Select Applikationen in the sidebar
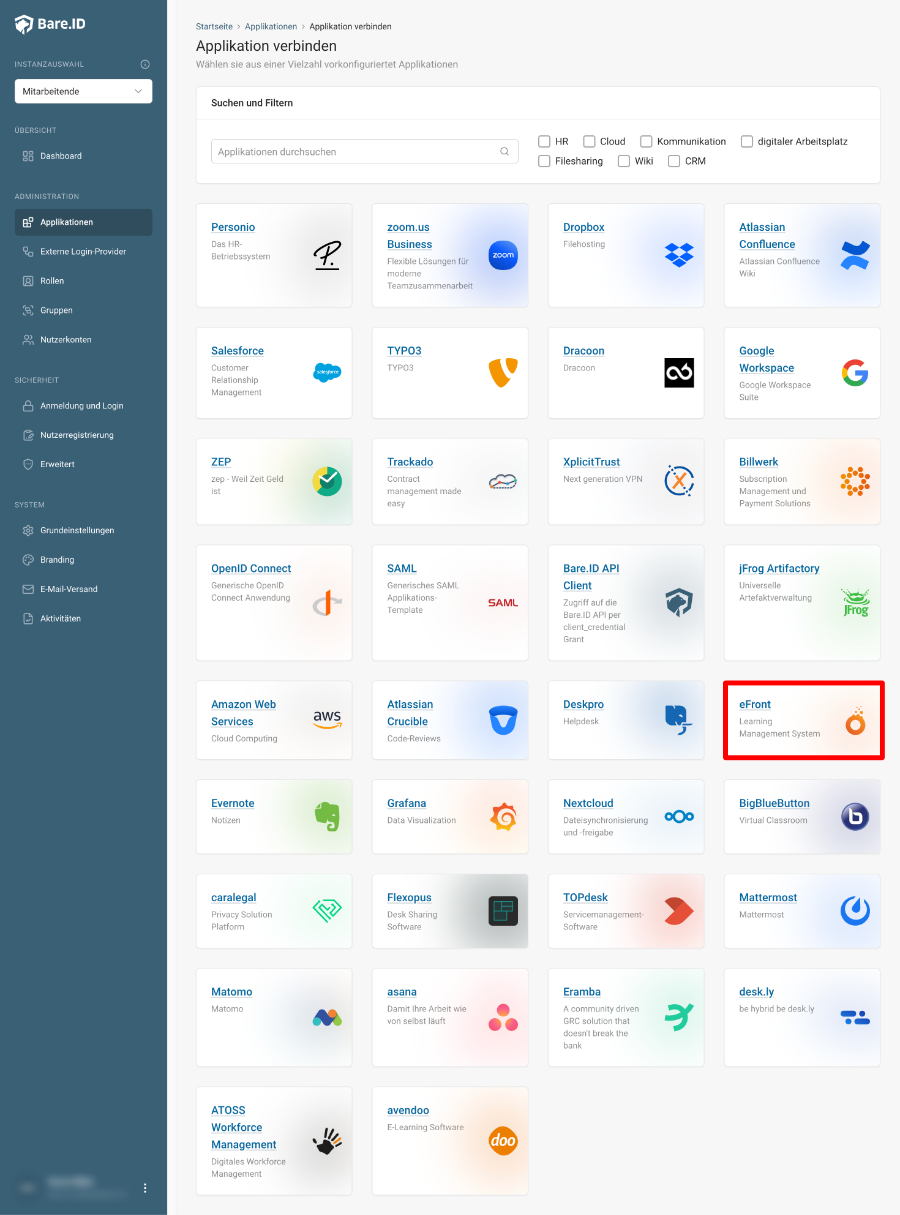This screenshot has width=900, height=1215. coord(83,222)
